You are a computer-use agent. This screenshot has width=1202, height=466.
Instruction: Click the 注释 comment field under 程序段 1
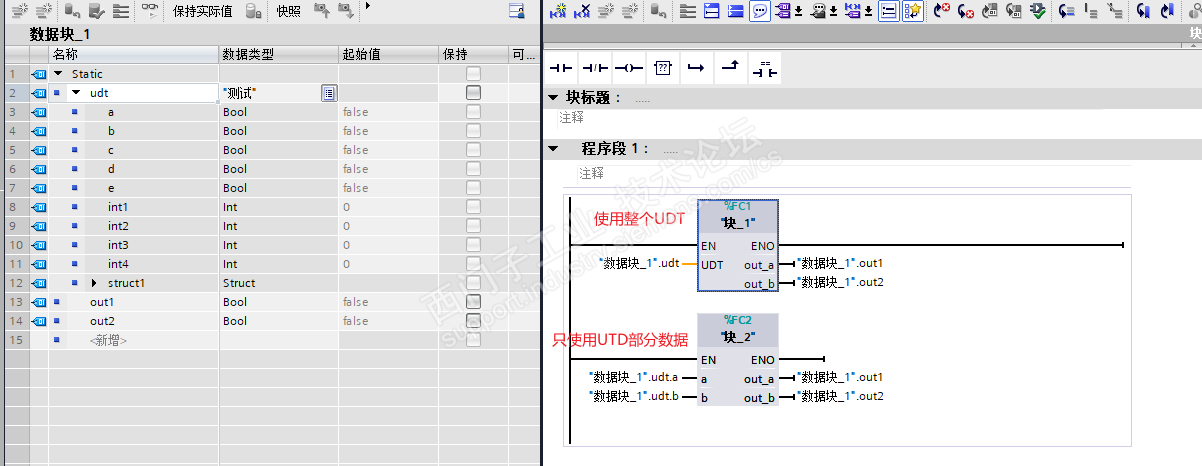tap(591, 174)
